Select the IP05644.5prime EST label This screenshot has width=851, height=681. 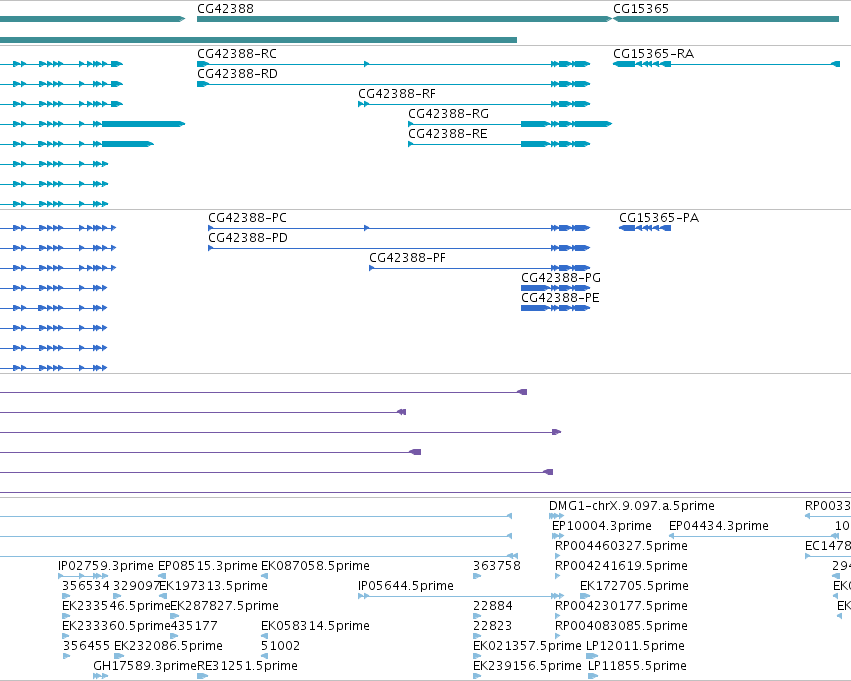pos(405,586)
